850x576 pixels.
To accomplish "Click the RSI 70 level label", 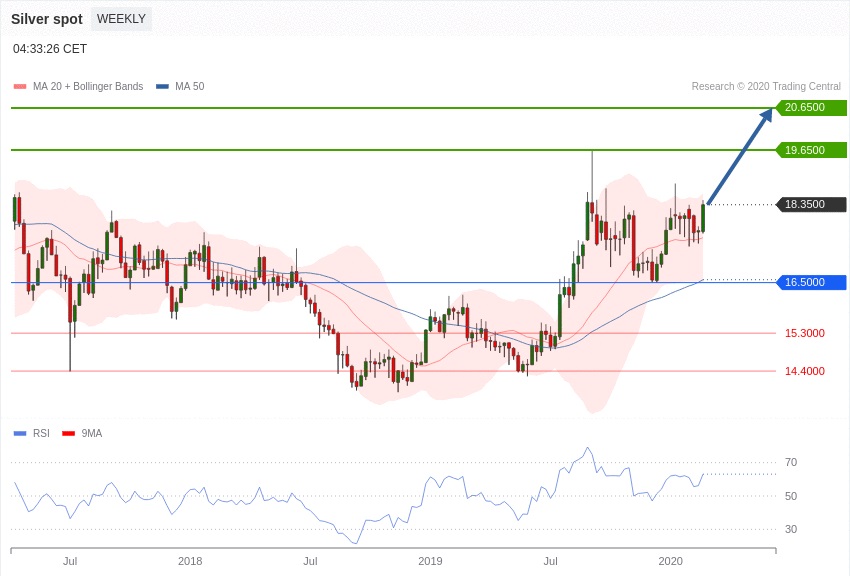I will pyautogui.click(x=791, y=462).
